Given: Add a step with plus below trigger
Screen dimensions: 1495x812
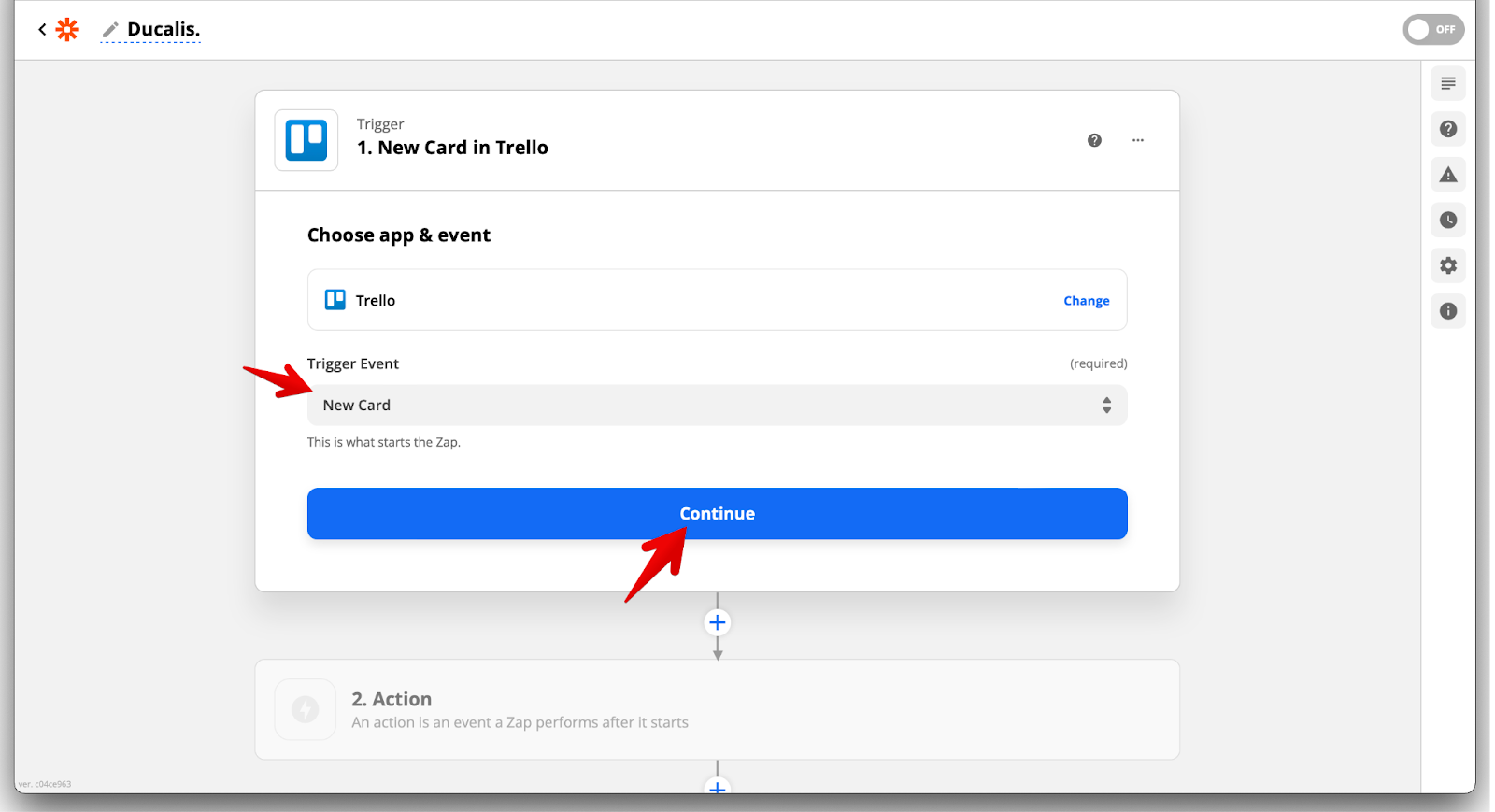Looking at the screenshot, I should click(718, 622).
